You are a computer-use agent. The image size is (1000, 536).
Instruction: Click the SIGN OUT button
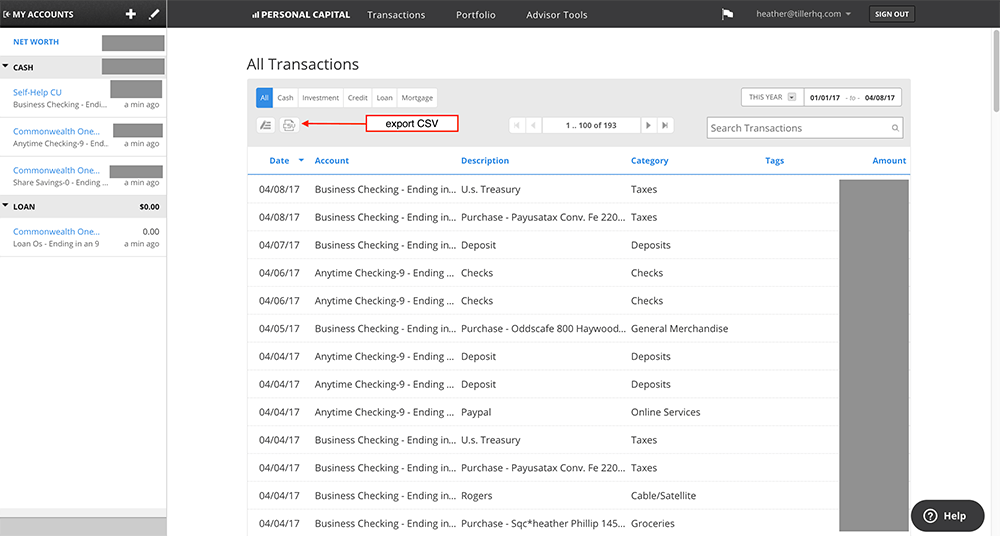pos(892,14)
